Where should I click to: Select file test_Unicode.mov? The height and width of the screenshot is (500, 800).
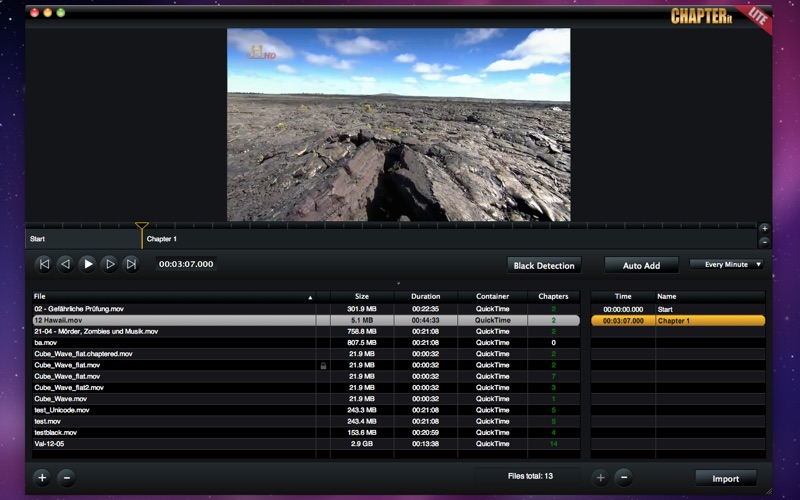[x=306, y=410]
